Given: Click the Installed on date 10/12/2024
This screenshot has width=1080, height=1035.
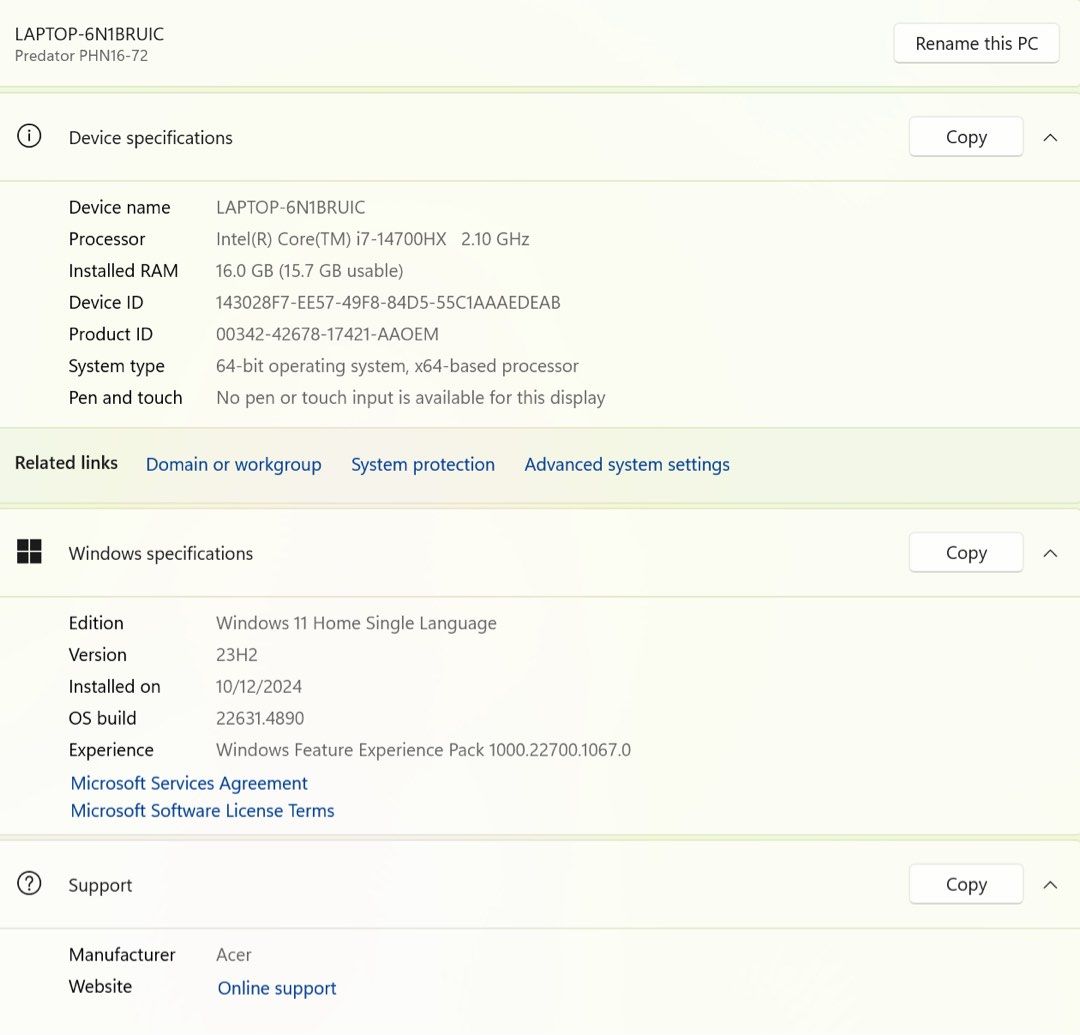Looking at the screenshot, I should (258, 687).
